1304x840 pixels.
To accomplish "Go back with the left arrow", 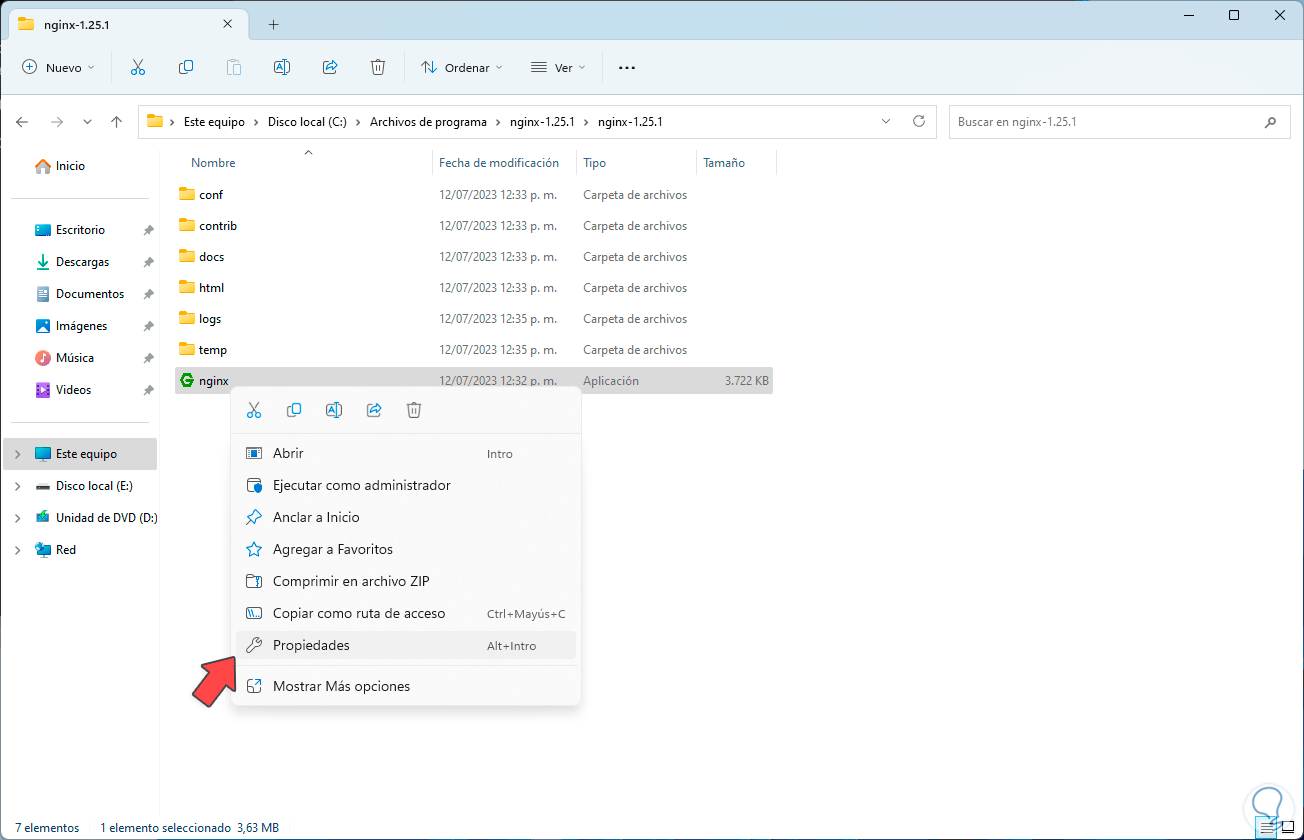I will [x=23, y=122].
